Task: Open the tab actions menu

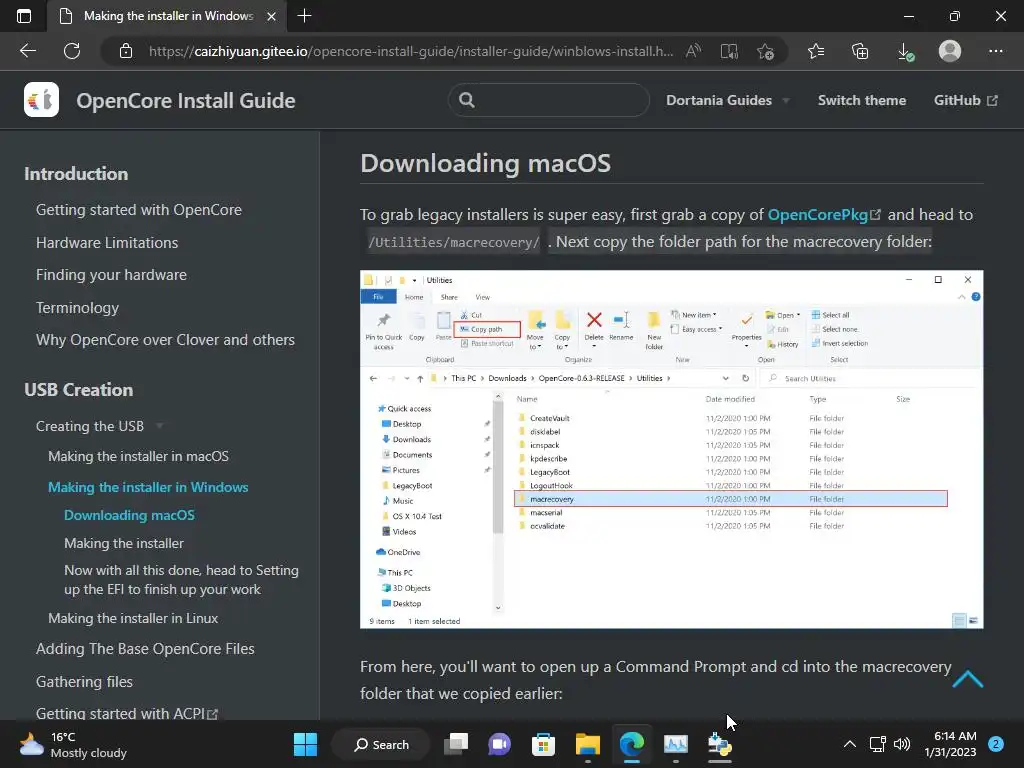Action: coord(24,16)
